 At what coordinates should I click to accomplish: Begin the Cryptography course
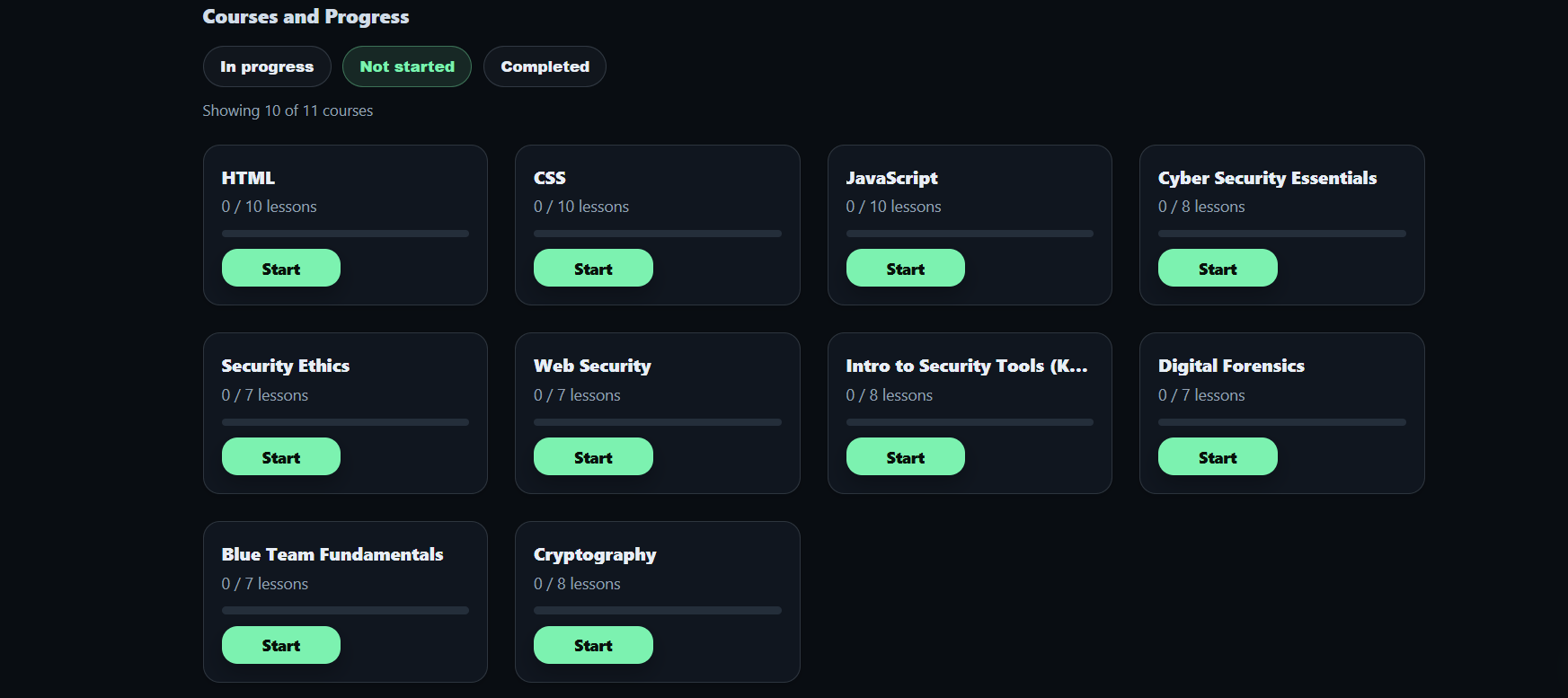coord(593,645)
